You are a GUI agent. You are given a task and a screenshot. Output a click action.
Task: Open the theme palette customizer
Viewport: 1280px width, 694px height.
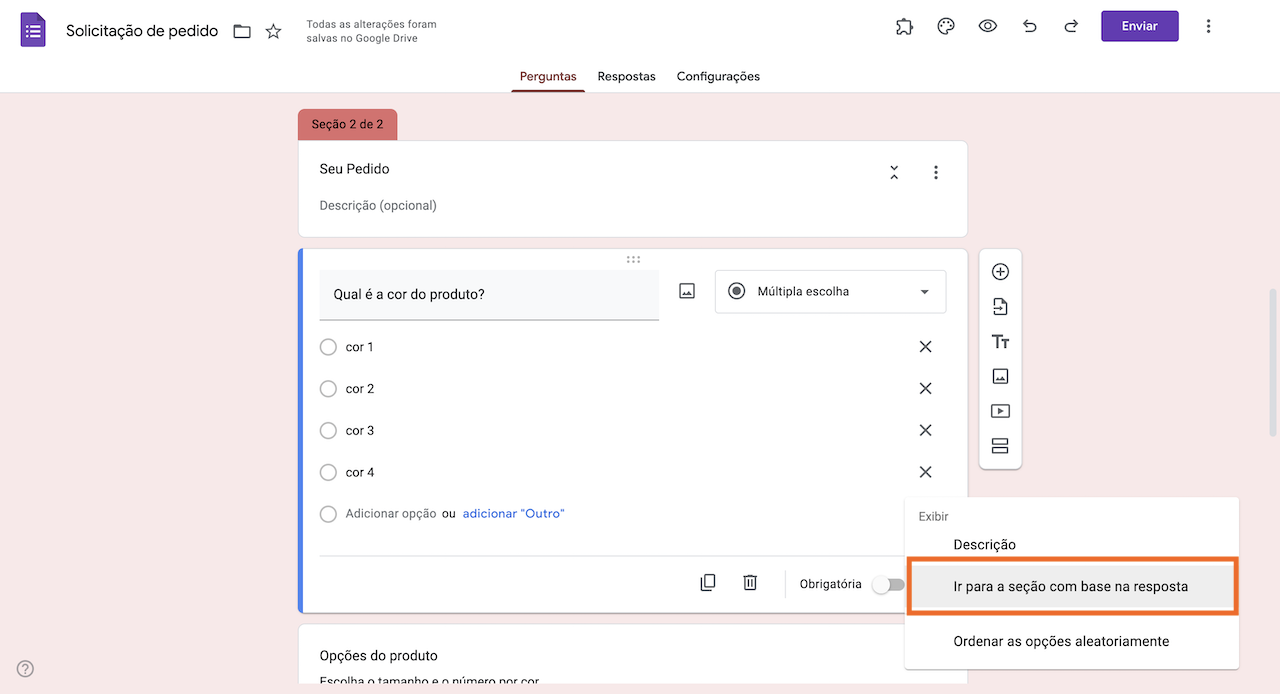[x=946, y=27]
